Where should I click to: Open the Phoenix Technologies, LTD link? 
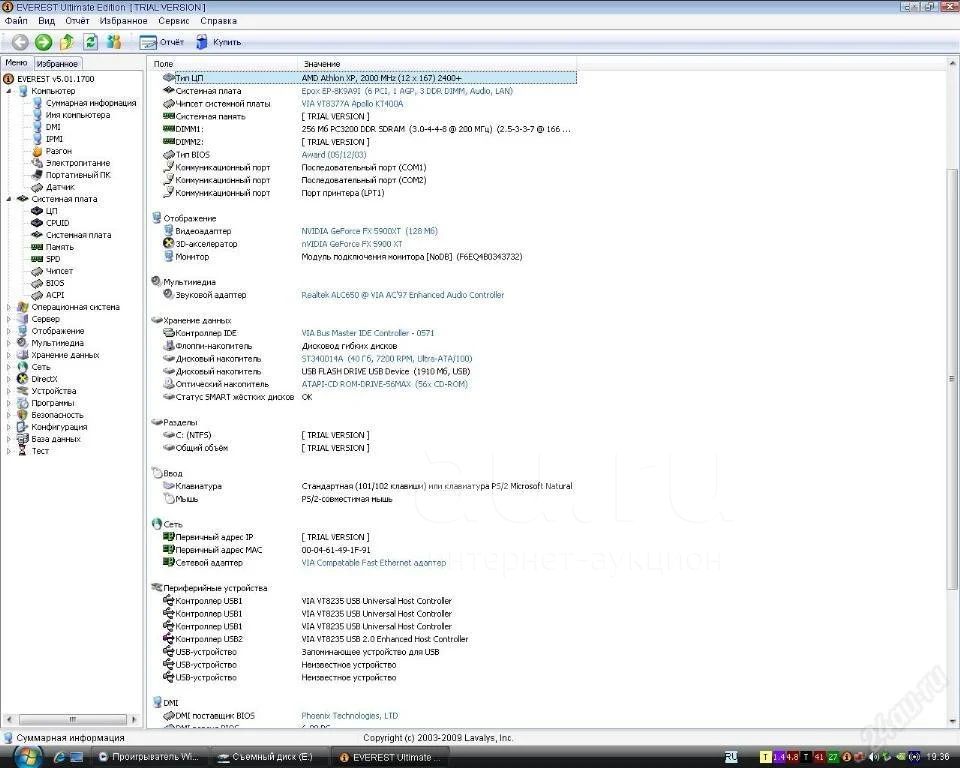pos(350,716)
